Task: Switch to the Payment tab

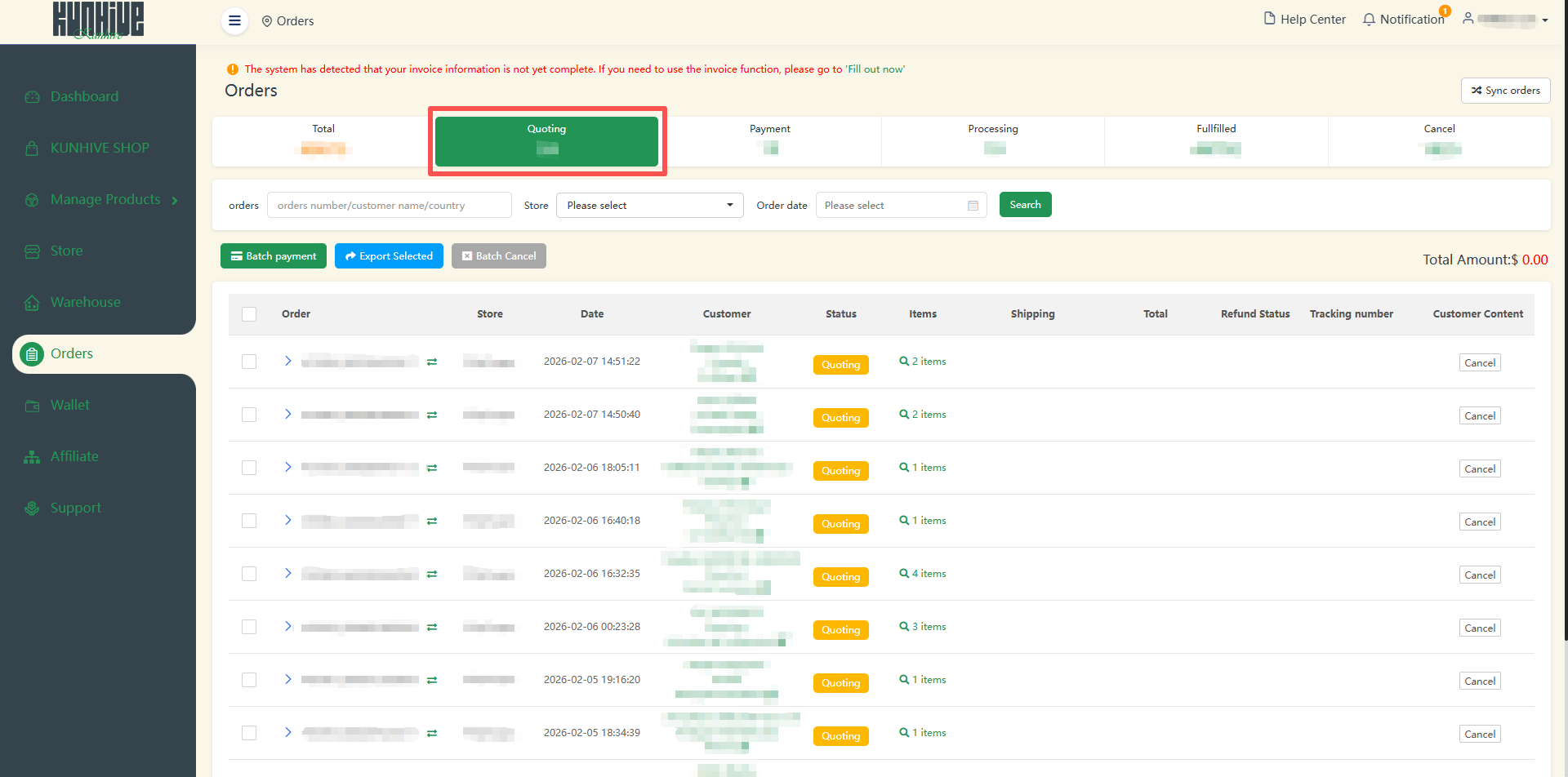Action: click(769, 140)
